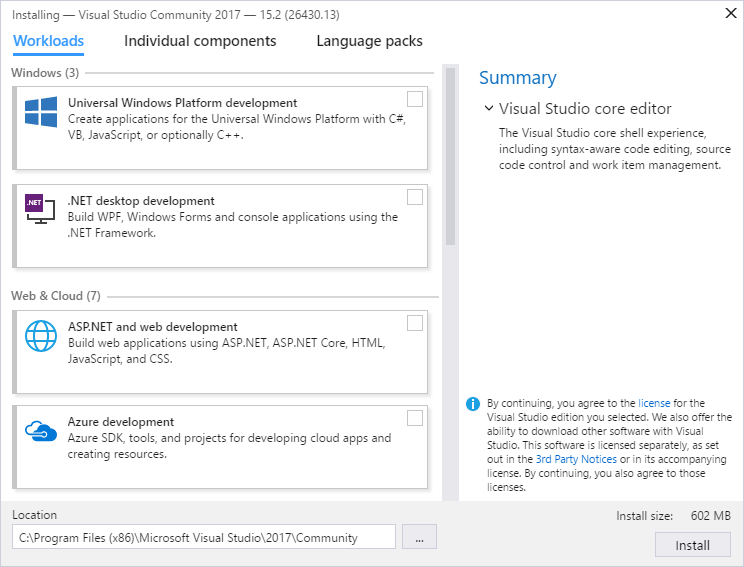The width and height of the screenshot is (744, 567).
Task: Open Workloads tab
Action: point(48,41)
